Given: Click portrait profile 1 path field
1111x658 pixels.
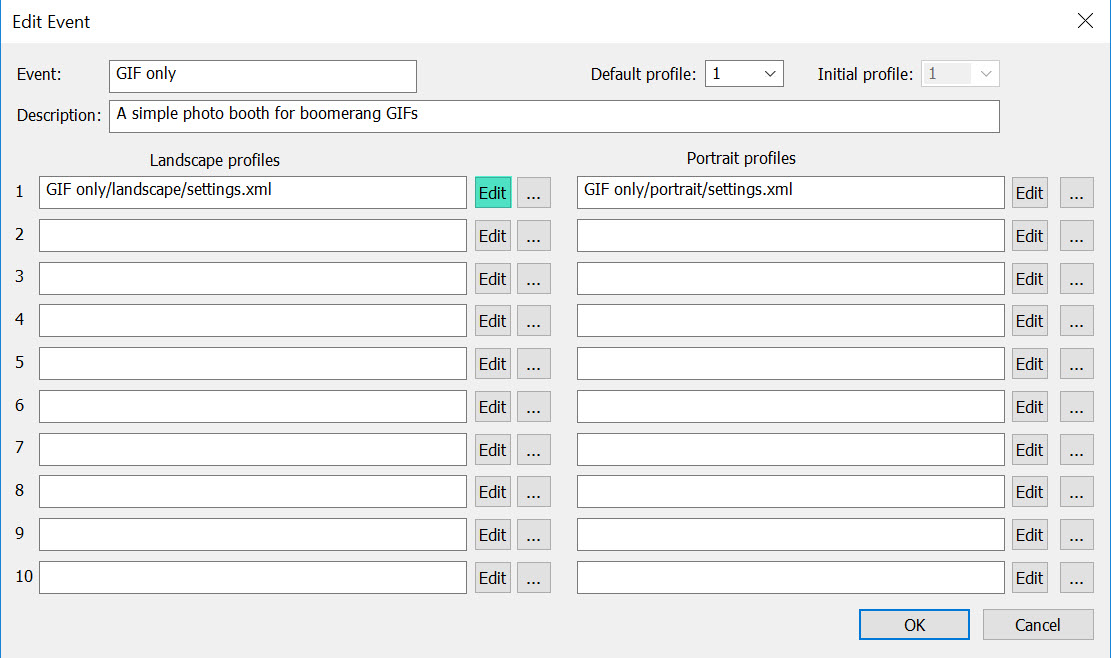Looking at the screenshot, I should pyautogui.click(x=790, y=192).
